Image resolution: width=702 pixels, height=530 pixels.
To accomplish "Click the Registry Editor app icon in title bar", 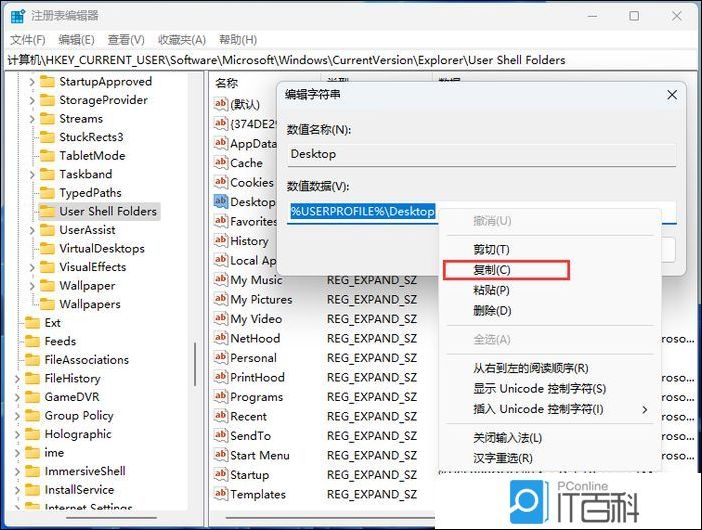I will [x=17, y=16].
